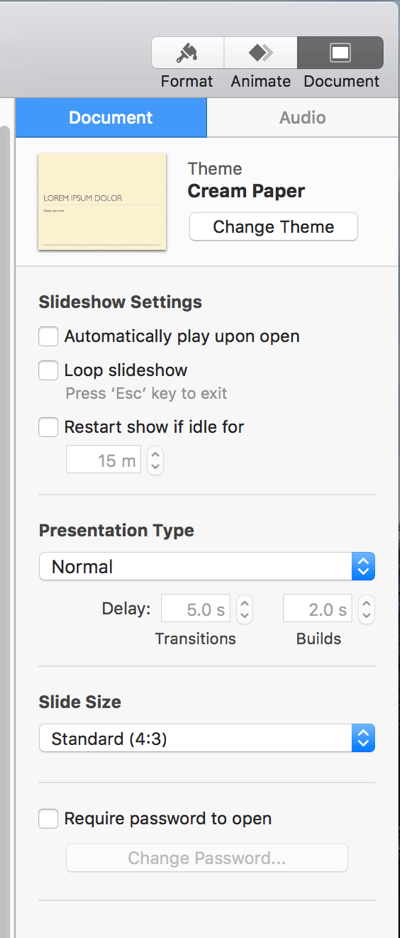
Task: Click the idle time stepper arrows
Action: 155,461
